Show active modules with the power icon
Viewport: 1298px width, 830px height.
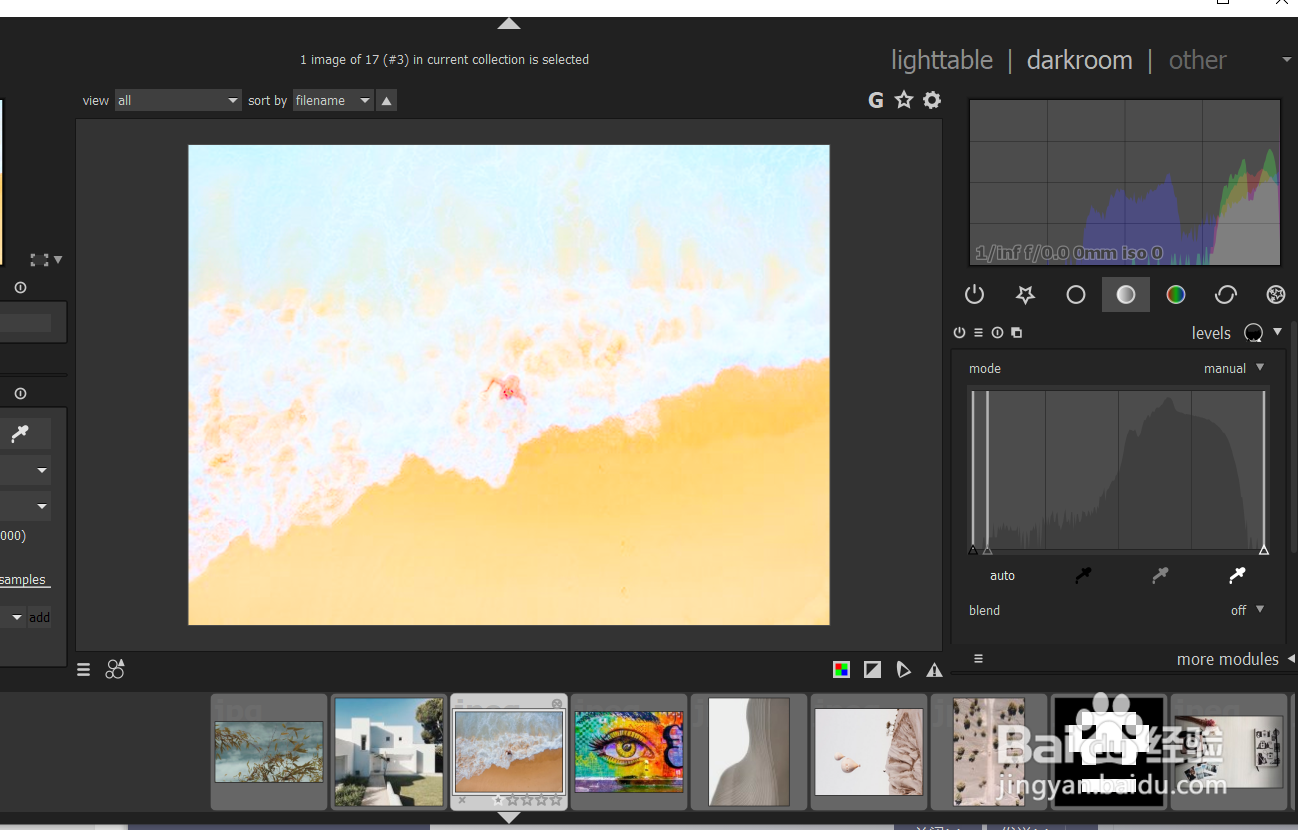tap(974, 295)
